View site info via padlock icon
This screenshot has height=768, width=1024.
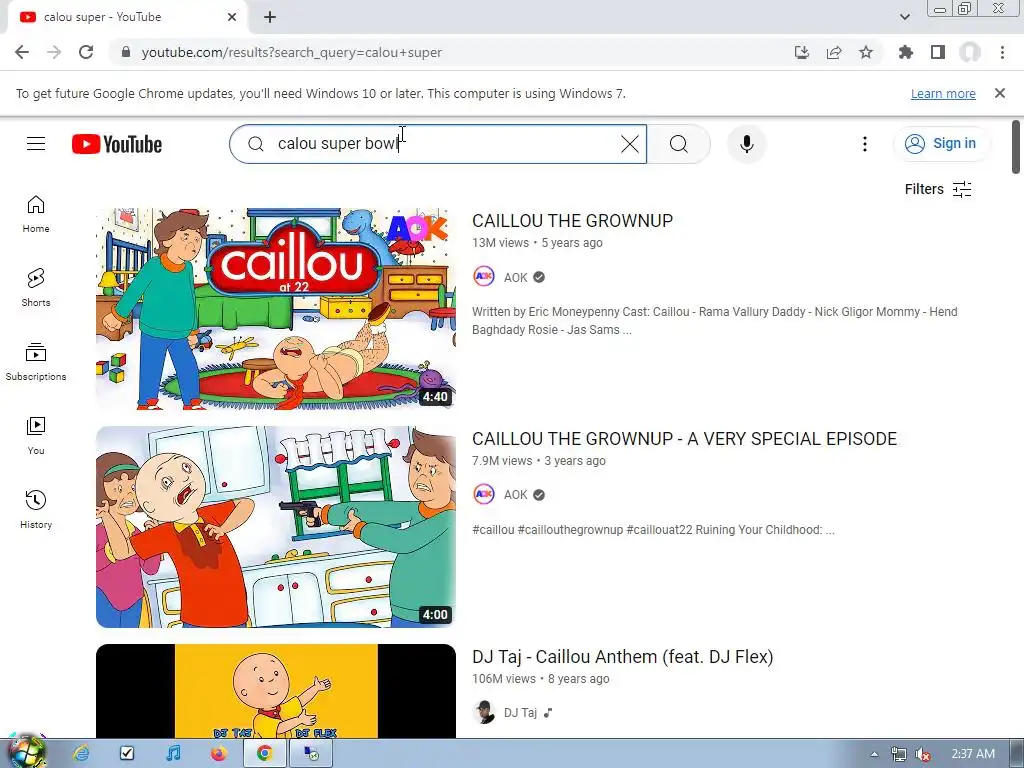tap(126, 52)
